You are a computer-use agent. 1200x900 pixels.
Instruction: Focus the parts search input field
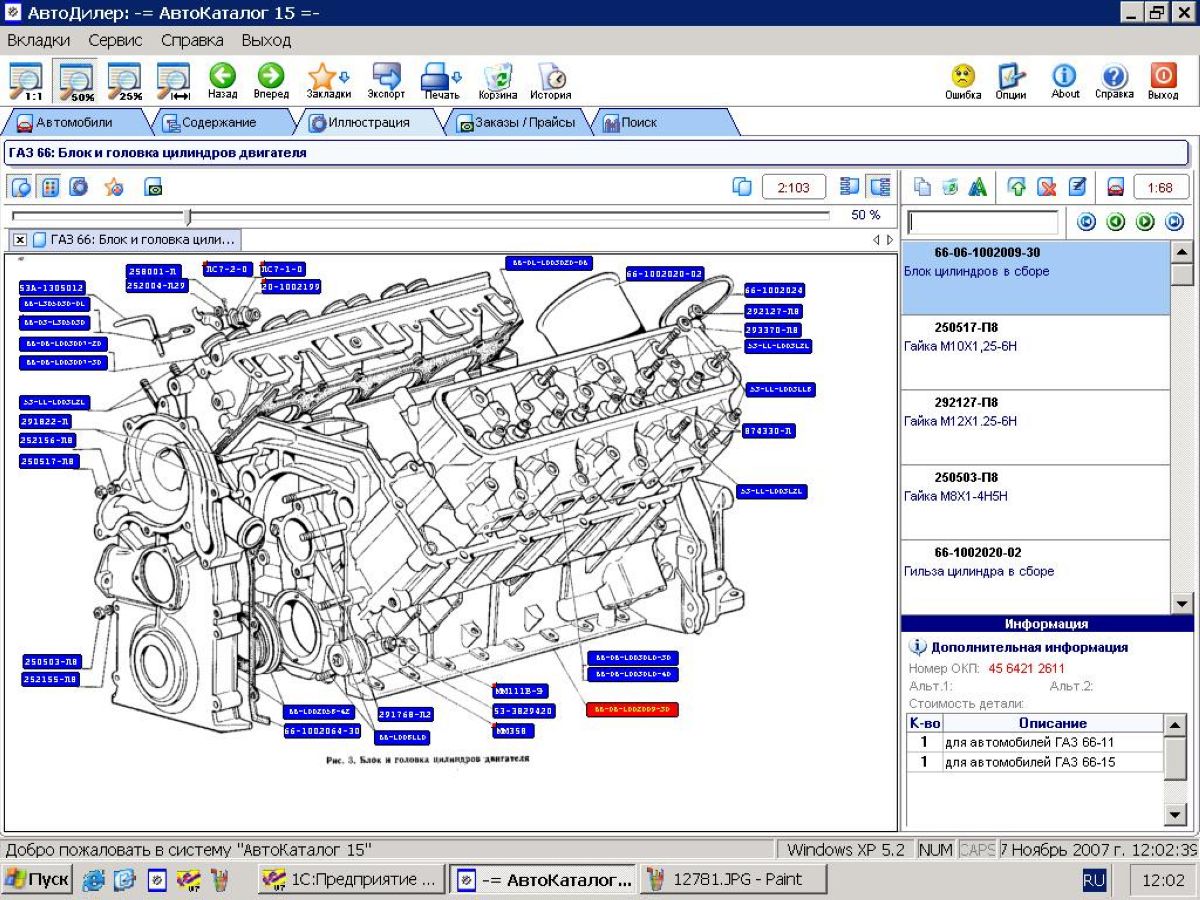982,222
